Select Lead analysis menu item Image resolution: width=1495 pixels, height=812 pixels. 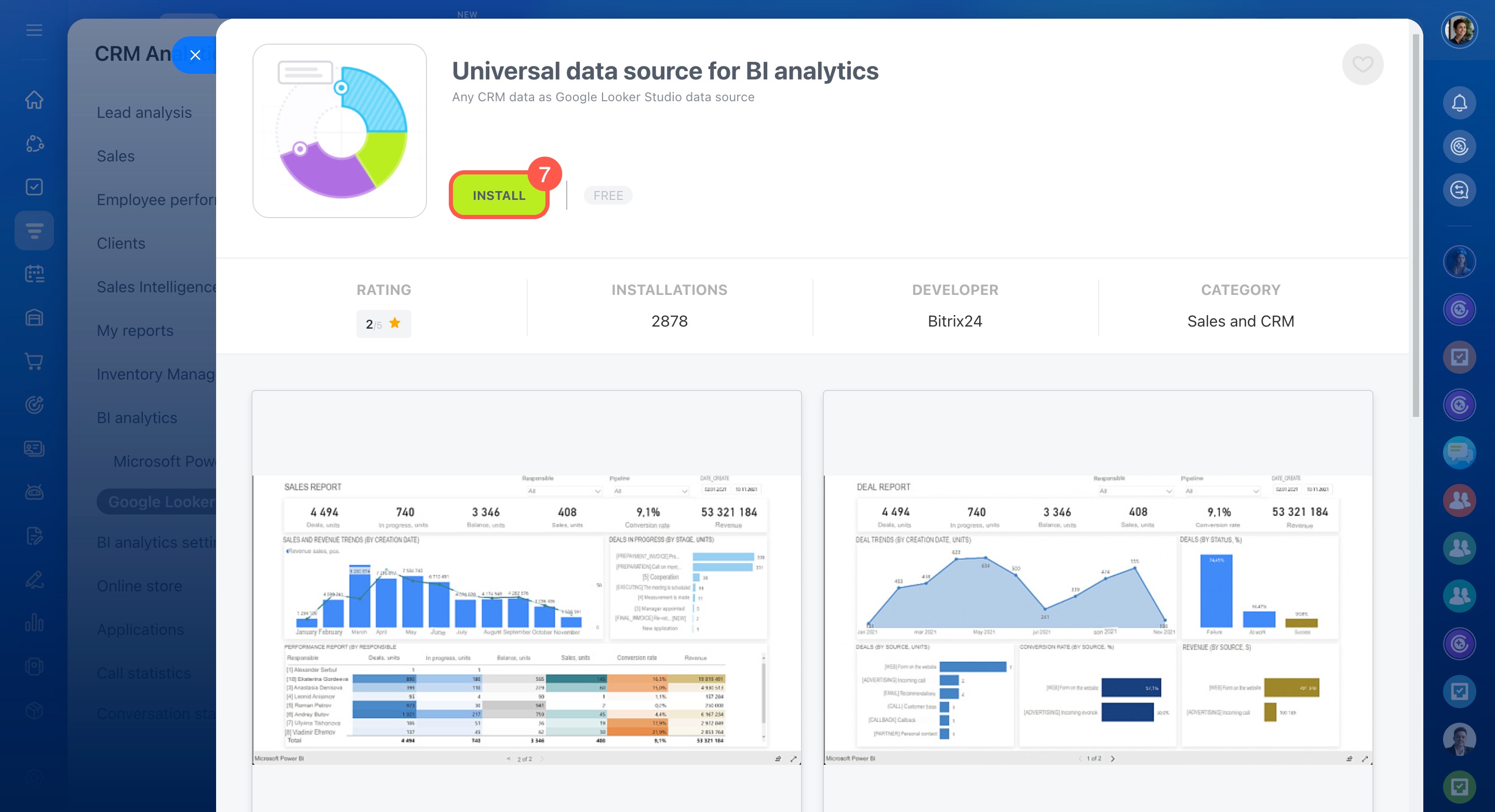point(144,113)
